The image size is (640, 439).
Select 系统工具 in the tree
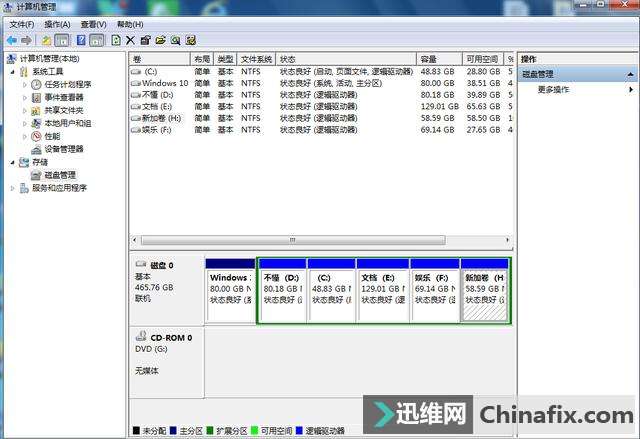[x=48, y=72]
